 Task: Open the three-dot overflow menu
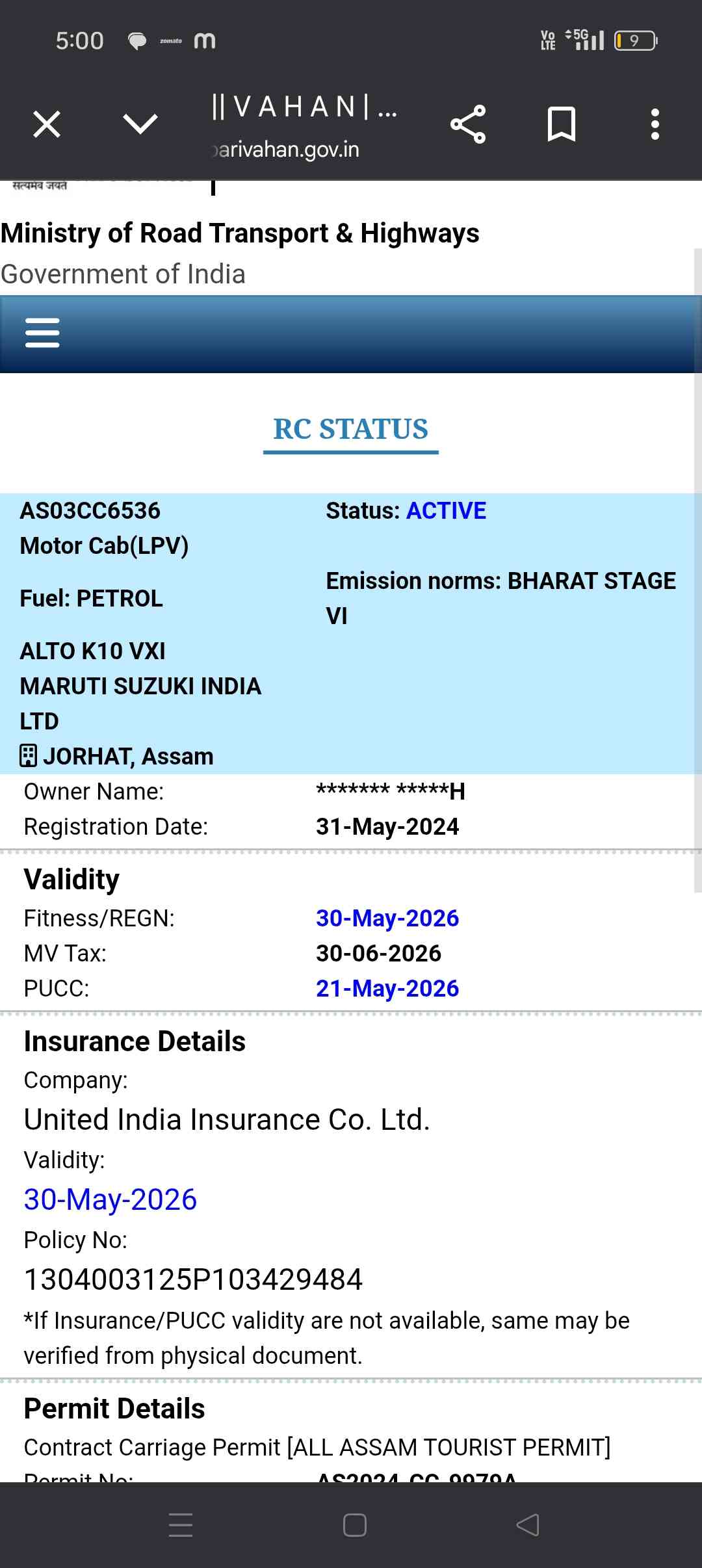pos(655,124)
